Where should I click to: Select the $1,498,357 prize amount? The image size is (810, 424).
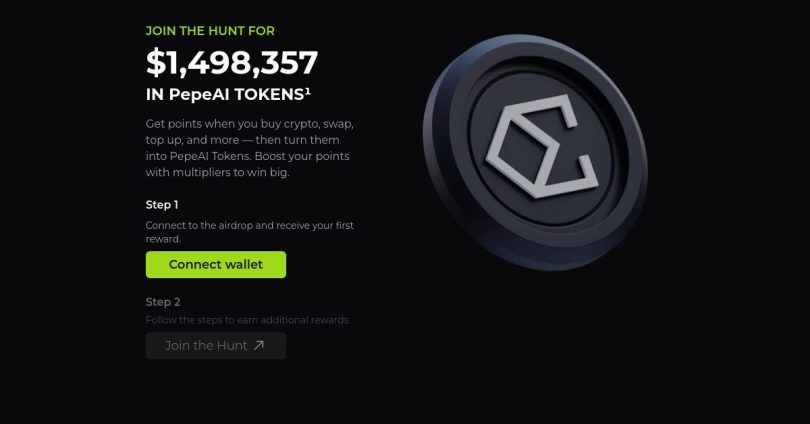click(232, 62)
